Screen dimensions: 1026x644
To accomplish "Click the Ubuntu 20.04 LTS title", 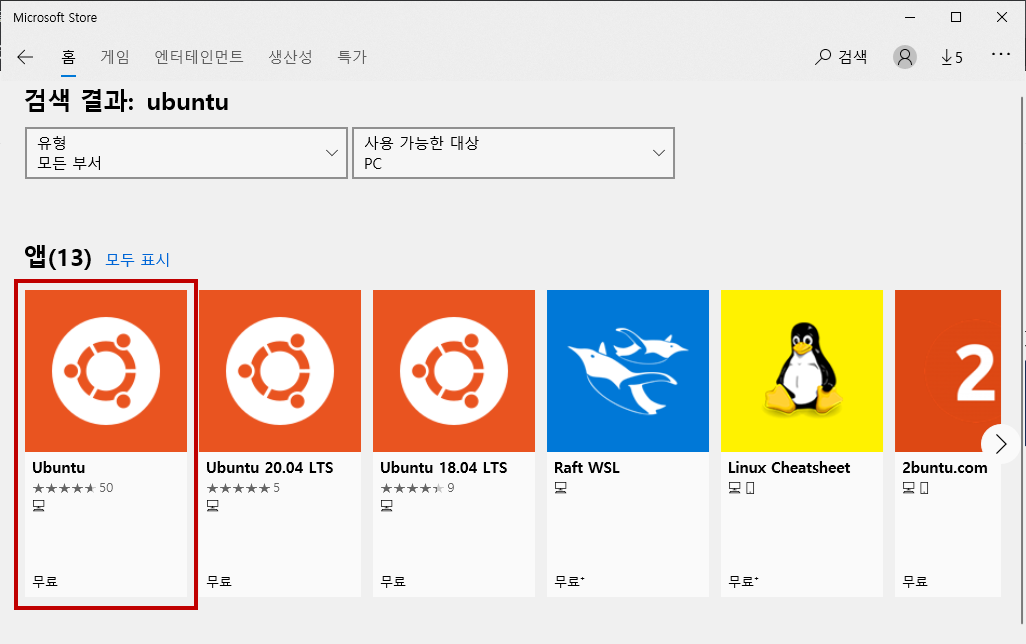I will click(x=270, y=468).
